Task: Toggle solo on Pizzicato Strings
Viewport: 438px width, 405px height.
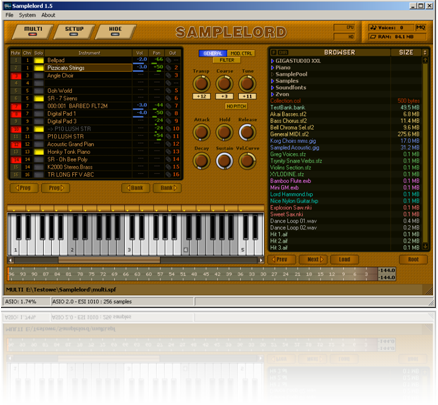Action: pos(39,68)
